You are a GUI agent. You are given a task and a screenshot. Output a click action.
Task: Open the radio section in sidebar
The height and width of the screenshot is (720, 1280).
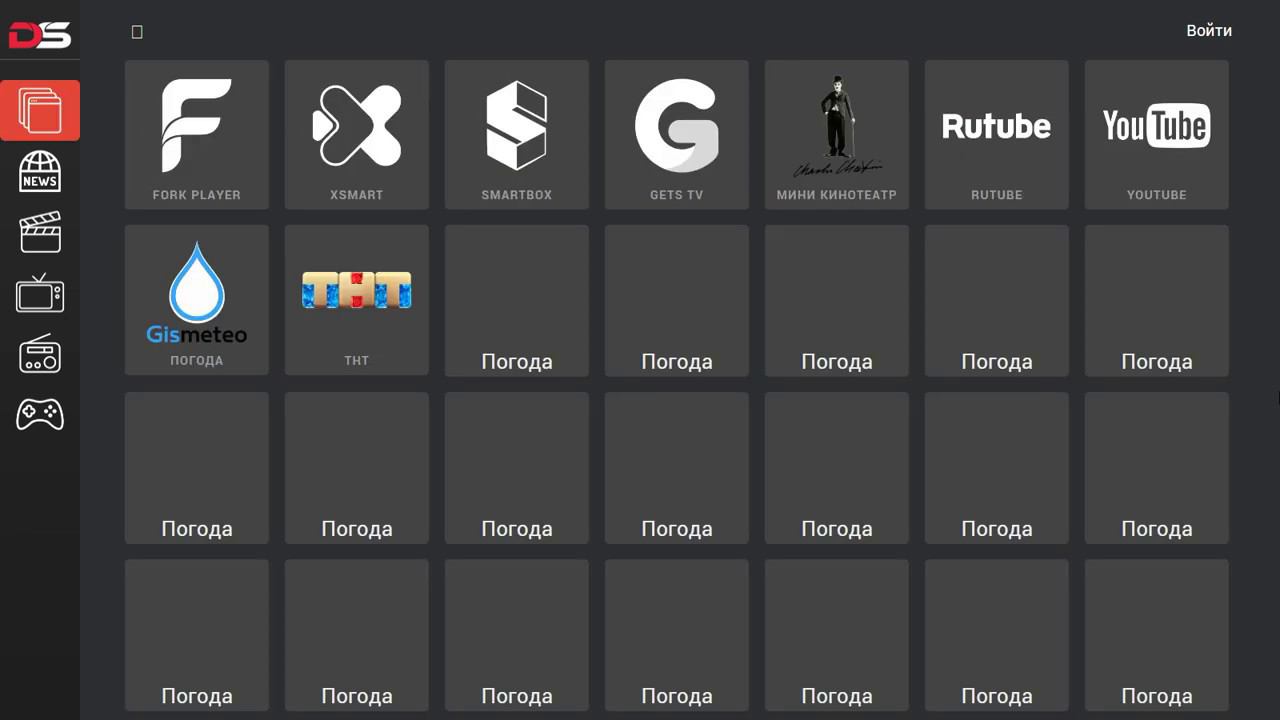[40, 355]
